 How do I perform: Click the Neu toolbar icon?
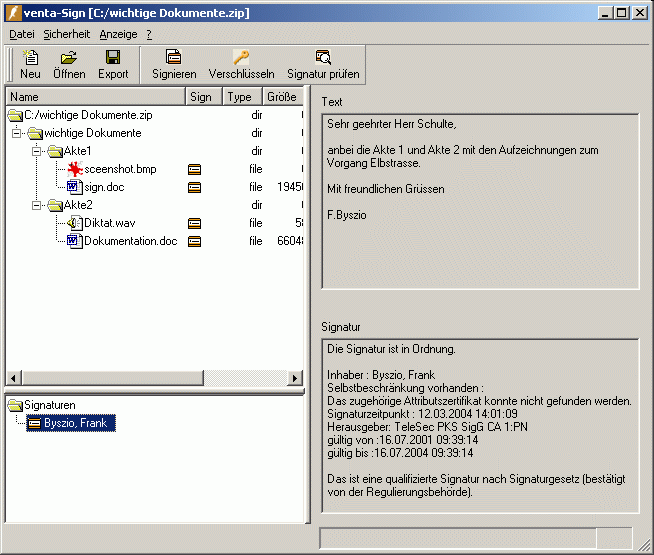pyautogui.click(x=30, y=58)
